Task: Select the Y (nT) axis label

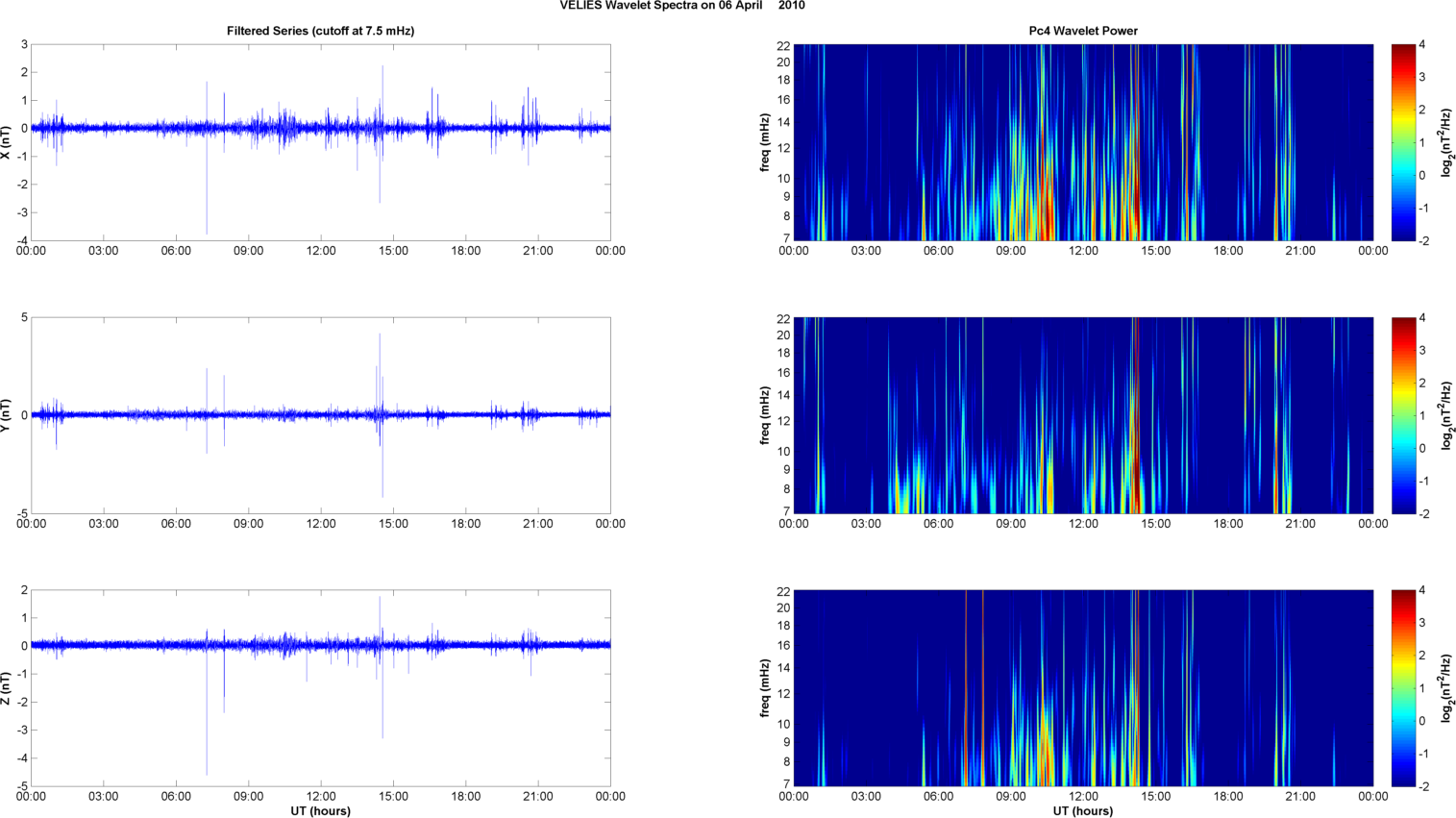Action: point(6,415)
